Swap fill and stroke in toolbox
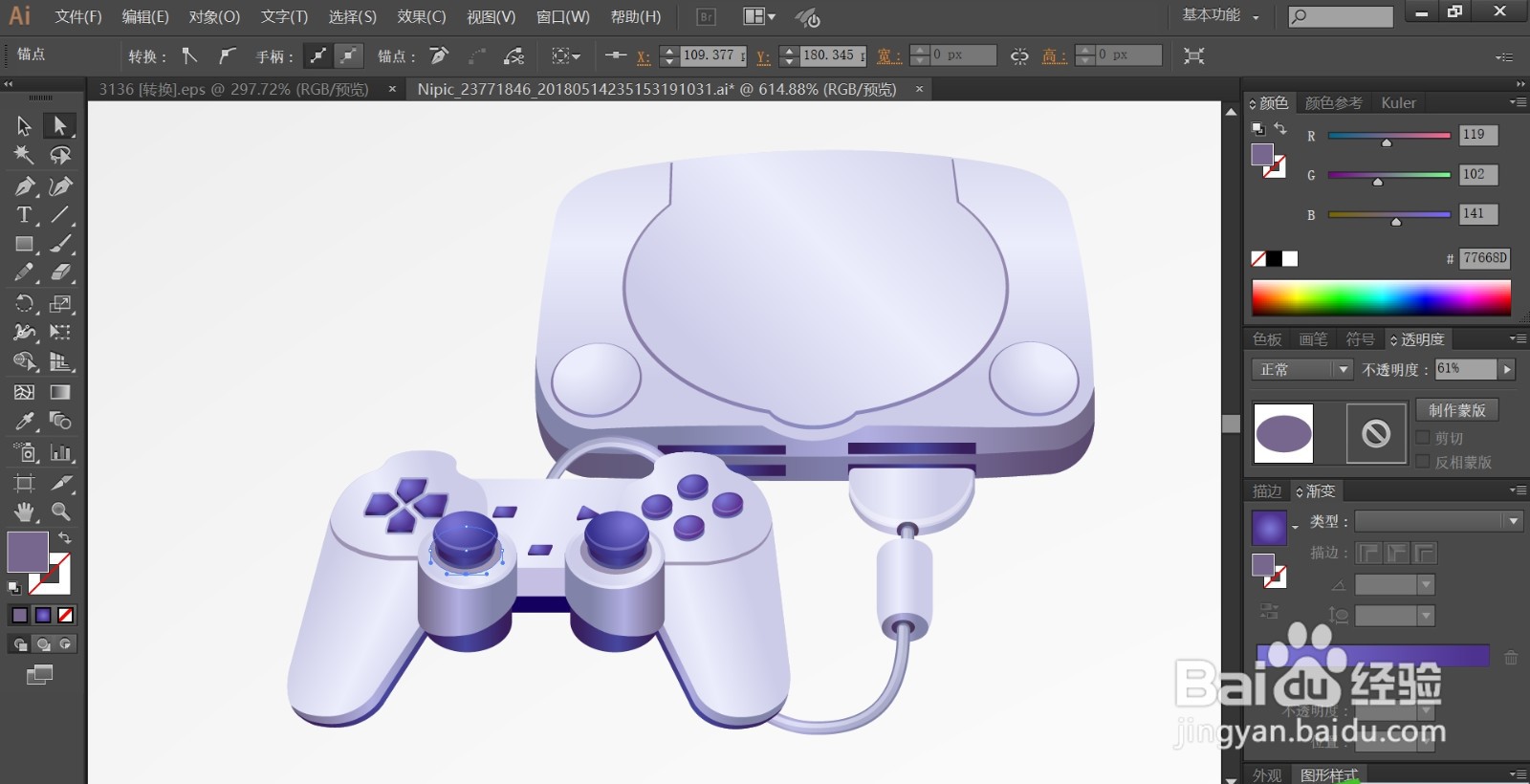 pyautogui.click(x=64, y=538)
